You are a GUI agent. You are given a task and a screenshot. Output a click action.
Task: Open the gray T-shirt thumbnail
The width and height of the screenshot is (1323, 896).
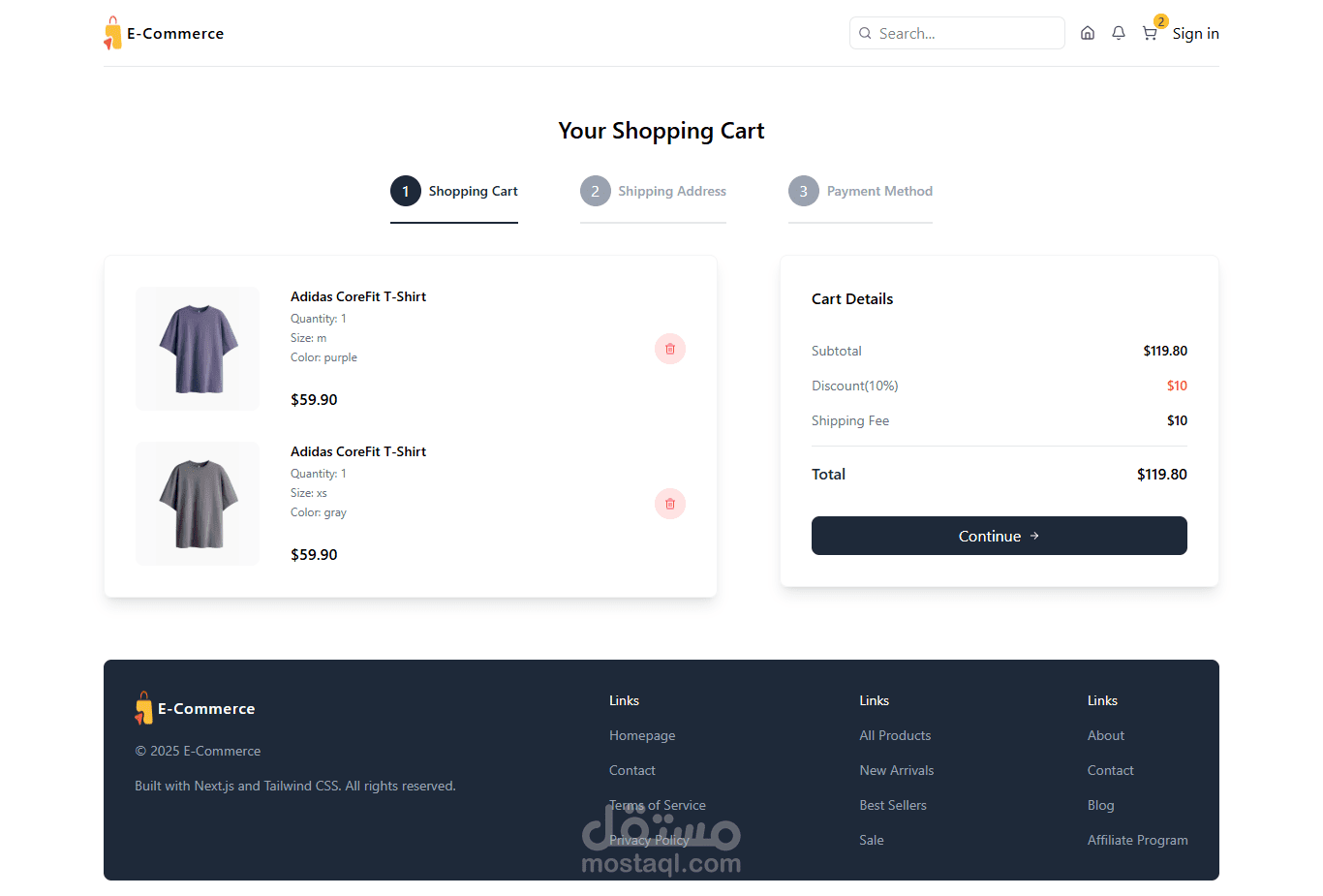coord(198,504)
